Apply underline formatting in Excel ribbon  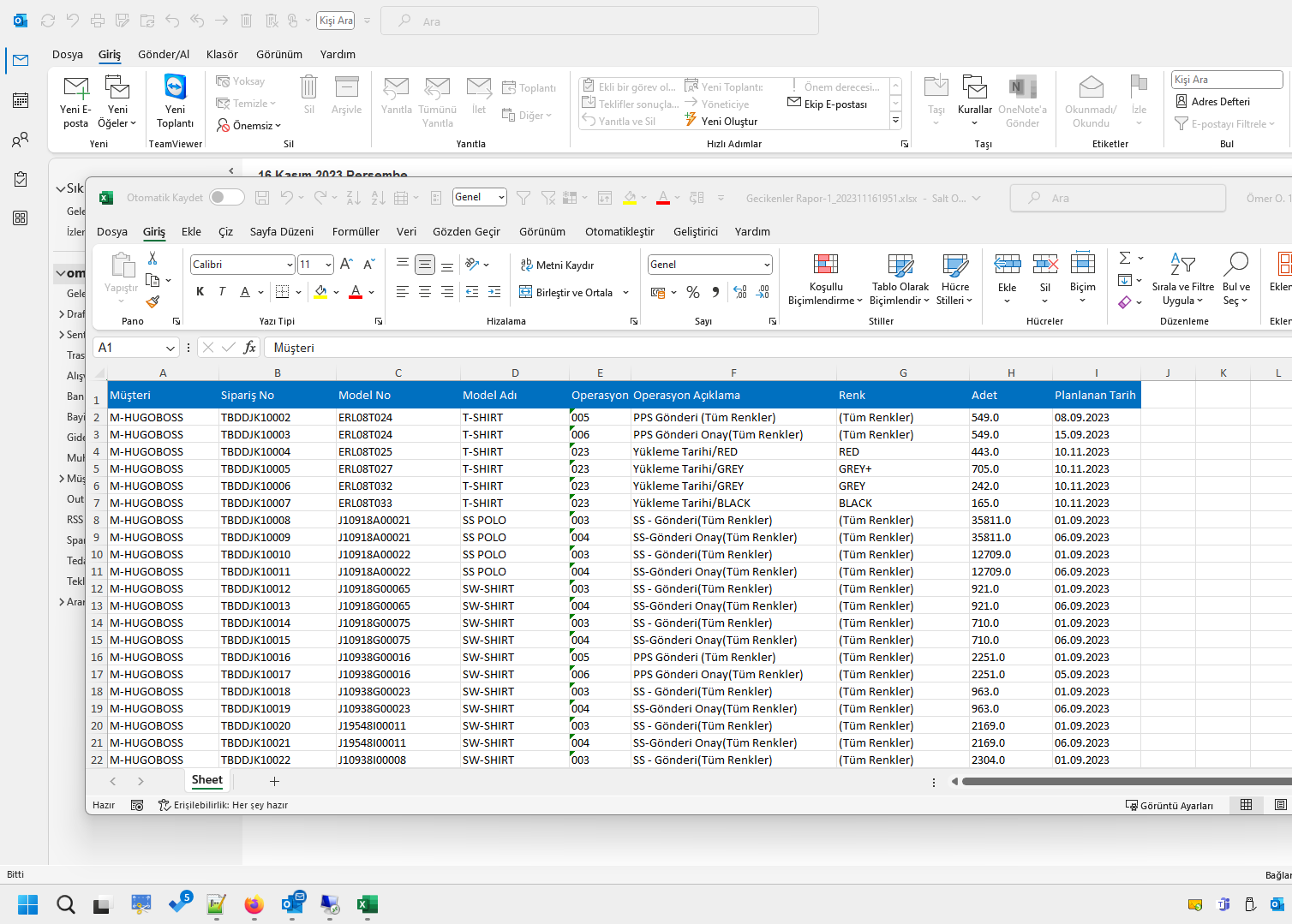245,292
